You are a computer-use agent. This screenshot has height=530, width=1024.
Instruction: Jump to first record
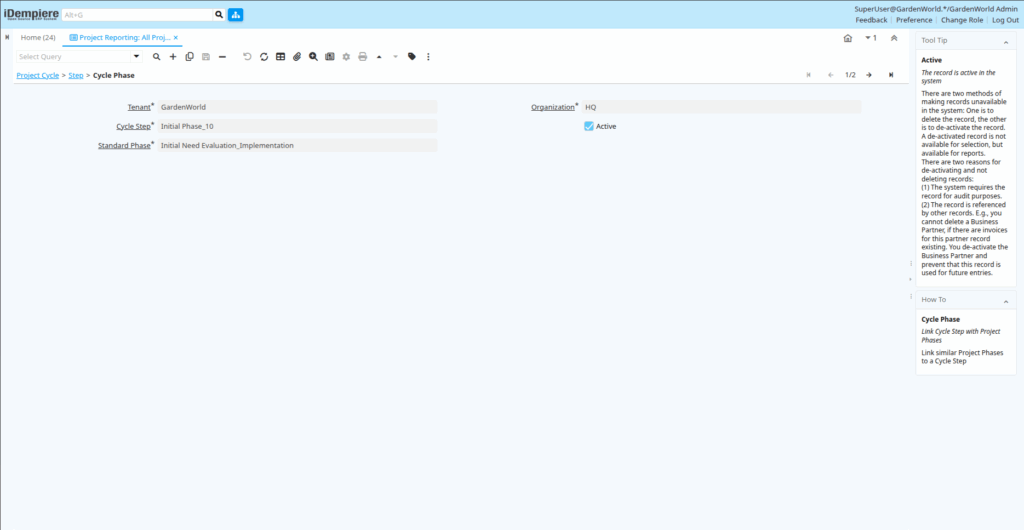click(808, 75)
